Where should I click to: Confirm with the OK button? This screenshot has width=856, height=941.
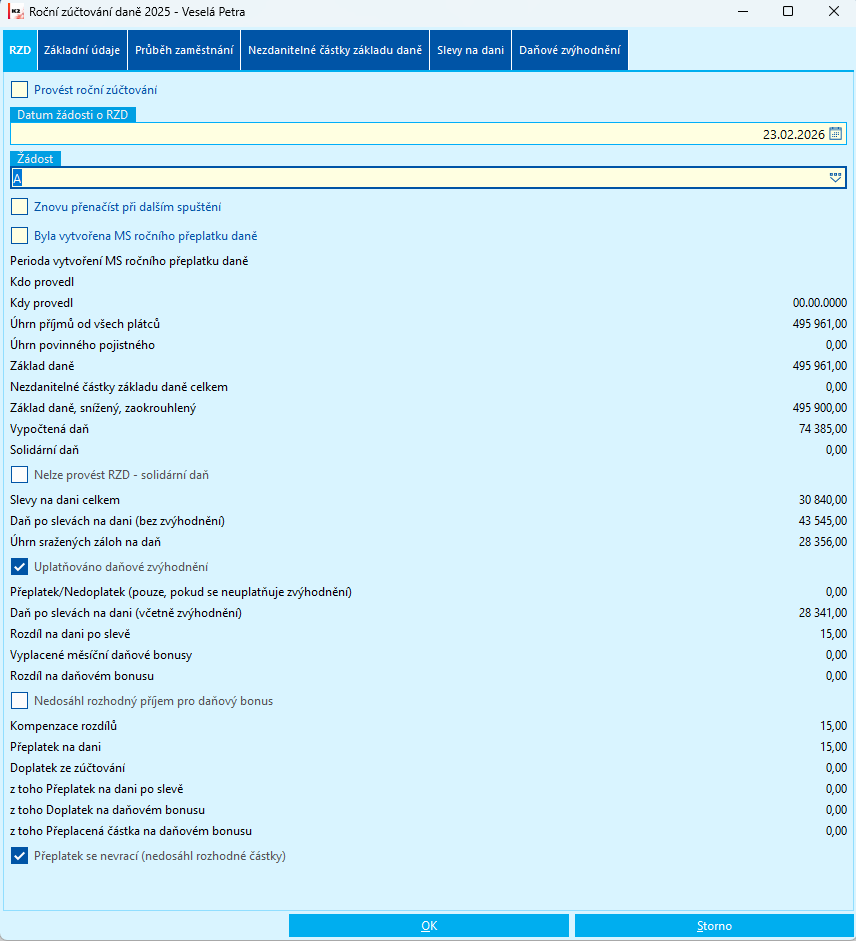click(429, 925)
